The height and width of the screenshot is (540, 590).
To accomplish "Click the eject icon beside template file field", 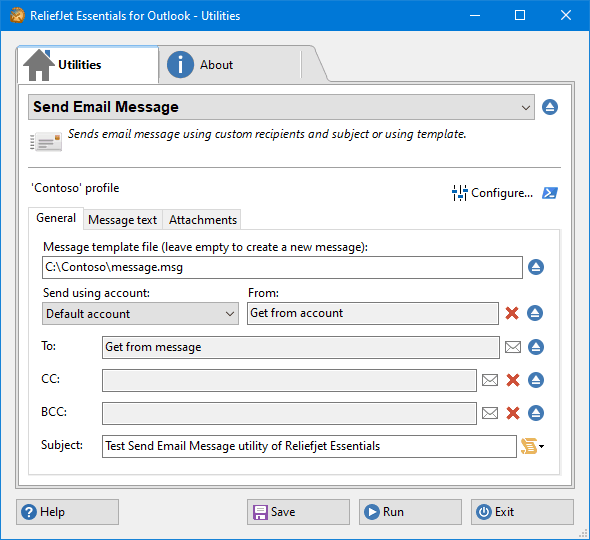I will 536,267.
